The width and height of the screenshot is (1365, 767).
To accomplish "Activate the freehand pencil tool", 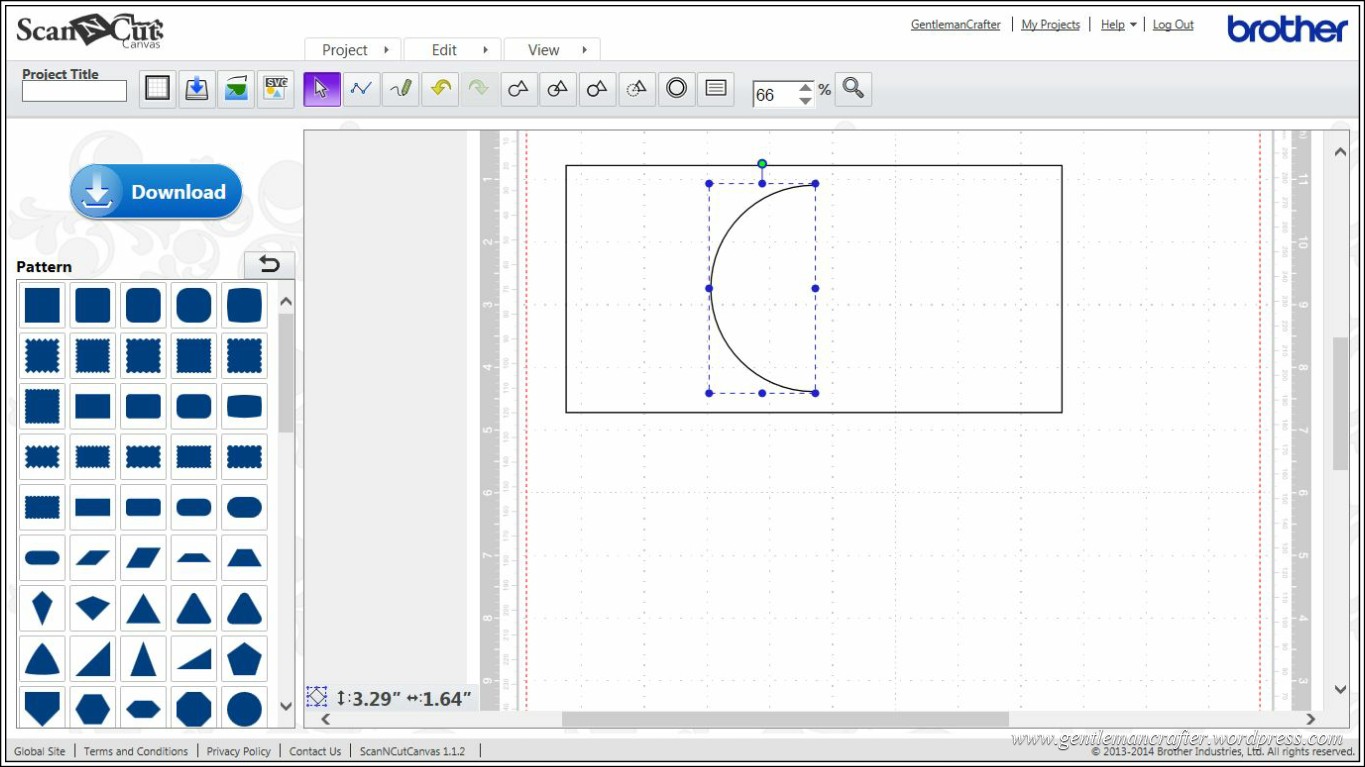I will 401,88.
